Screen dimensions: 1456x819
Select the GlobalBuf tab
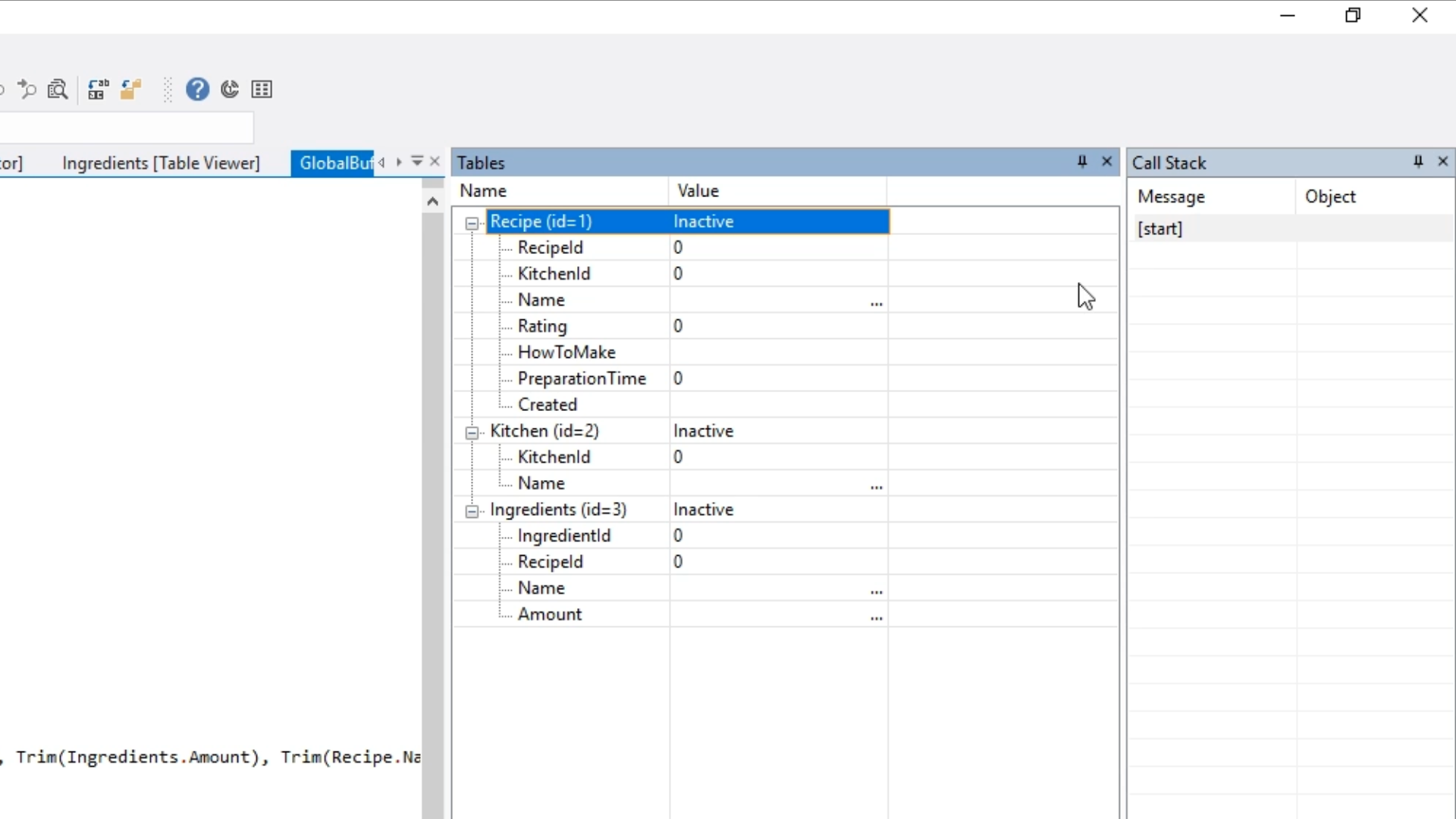click(x=334, y=163)
